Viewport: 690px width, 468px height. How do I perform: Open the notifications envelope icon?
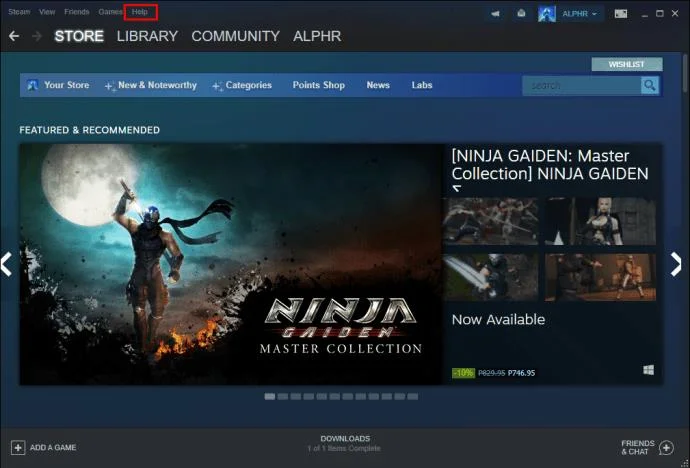pos(521,14)
